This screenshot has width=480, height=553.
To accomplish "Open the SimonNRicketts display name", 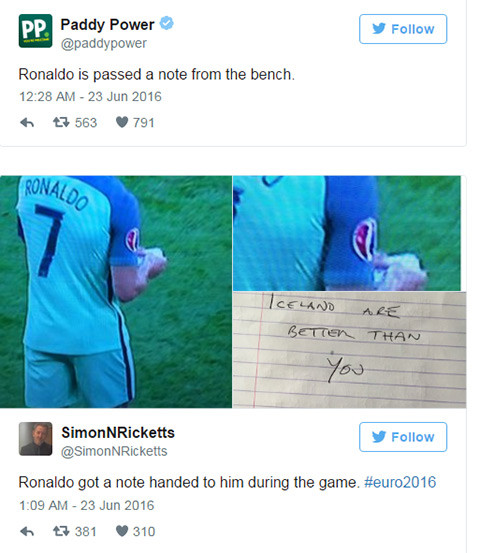I will tap(118, 432).
